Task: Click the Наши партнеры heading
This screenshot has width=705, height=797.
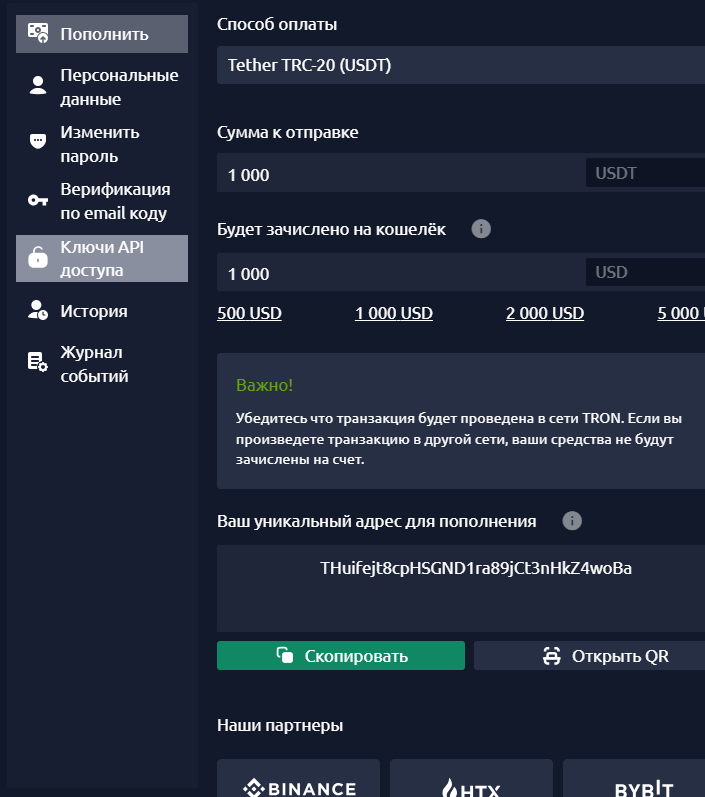Action: [x=280, y=725]
